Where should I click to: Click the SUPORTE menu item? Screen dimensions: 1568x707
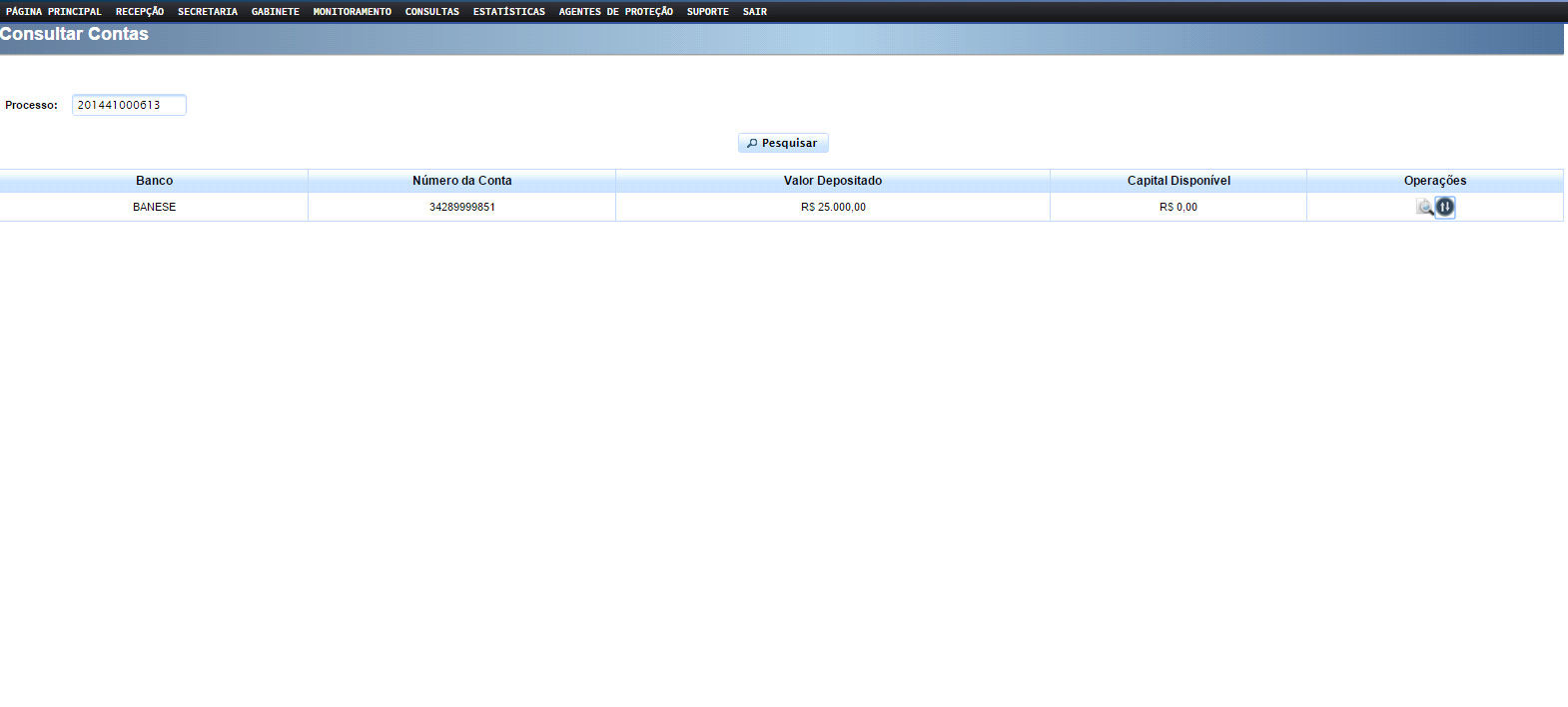[708, 12]
